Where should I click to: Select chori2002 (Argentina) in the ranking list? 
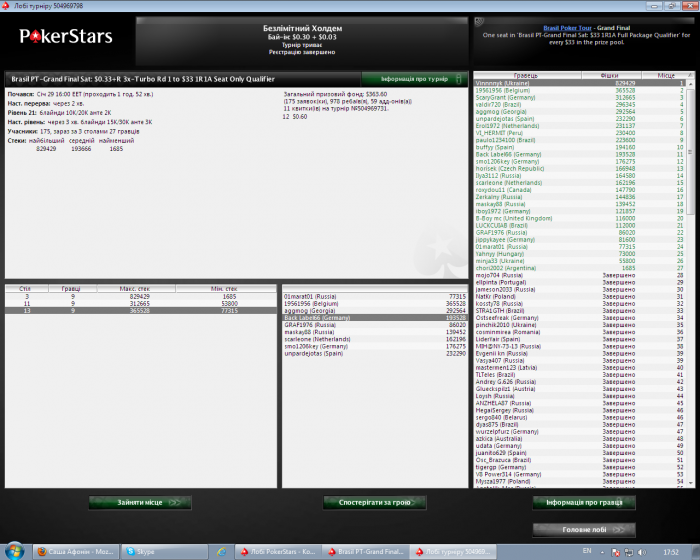pyautogui.click(x=580, y=268)
